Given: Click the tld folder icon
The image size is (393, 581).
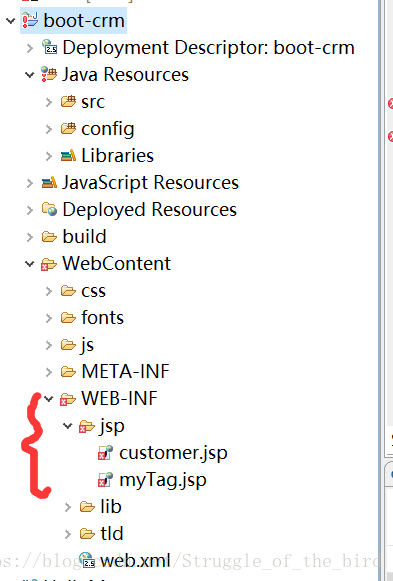Looking at the screenshot, I should [87, 534].
